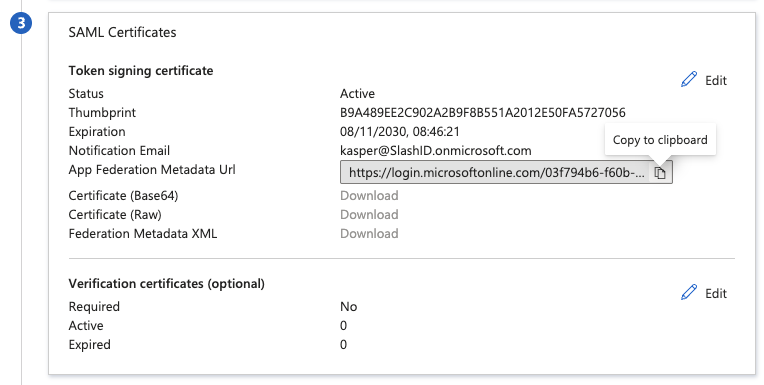The width and height of the screenshot is (764, 385).
Task: Click the Required label
Action: (x=94, y=307)
